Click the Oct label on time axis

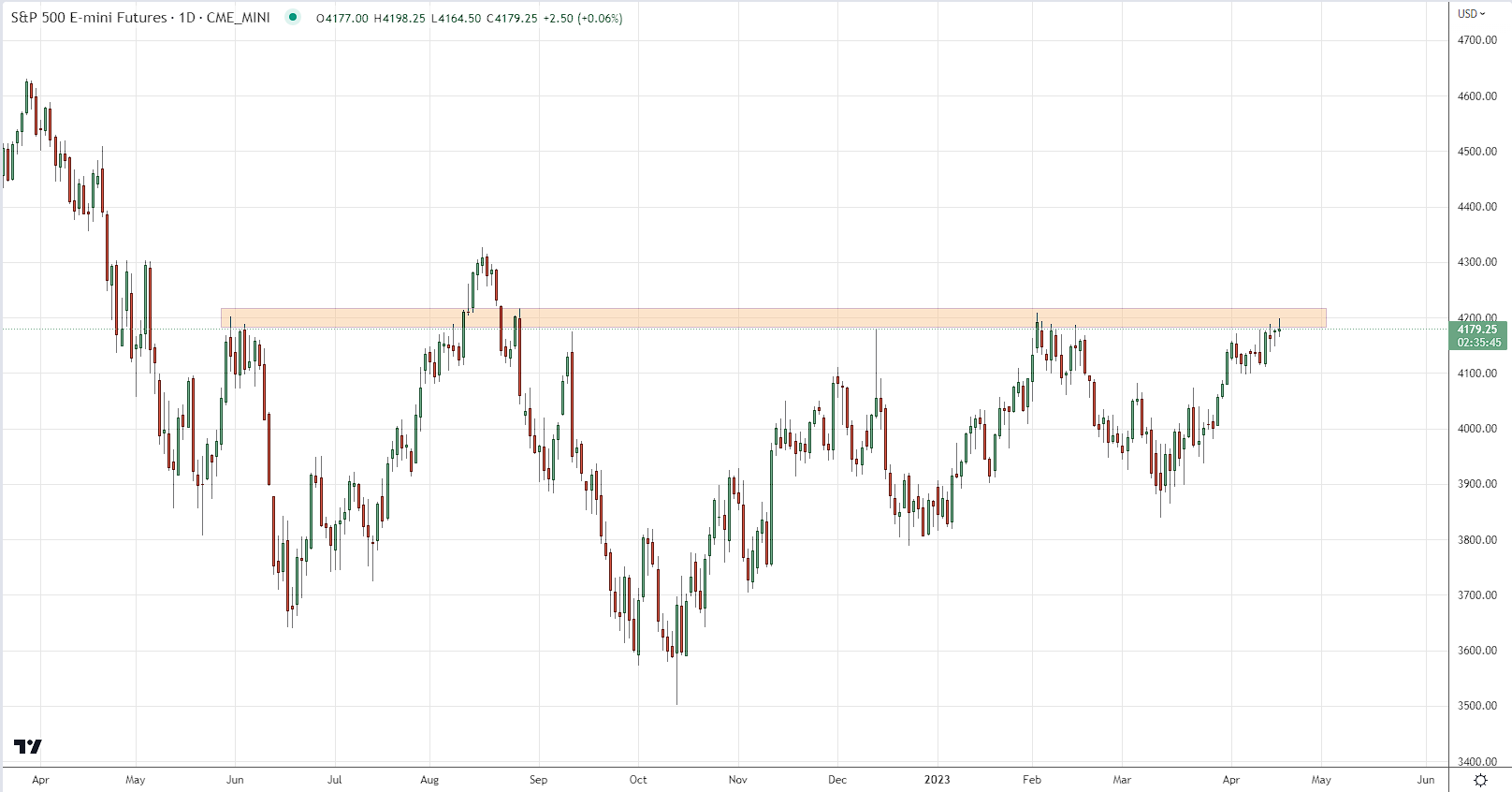[x=638, y=780]
